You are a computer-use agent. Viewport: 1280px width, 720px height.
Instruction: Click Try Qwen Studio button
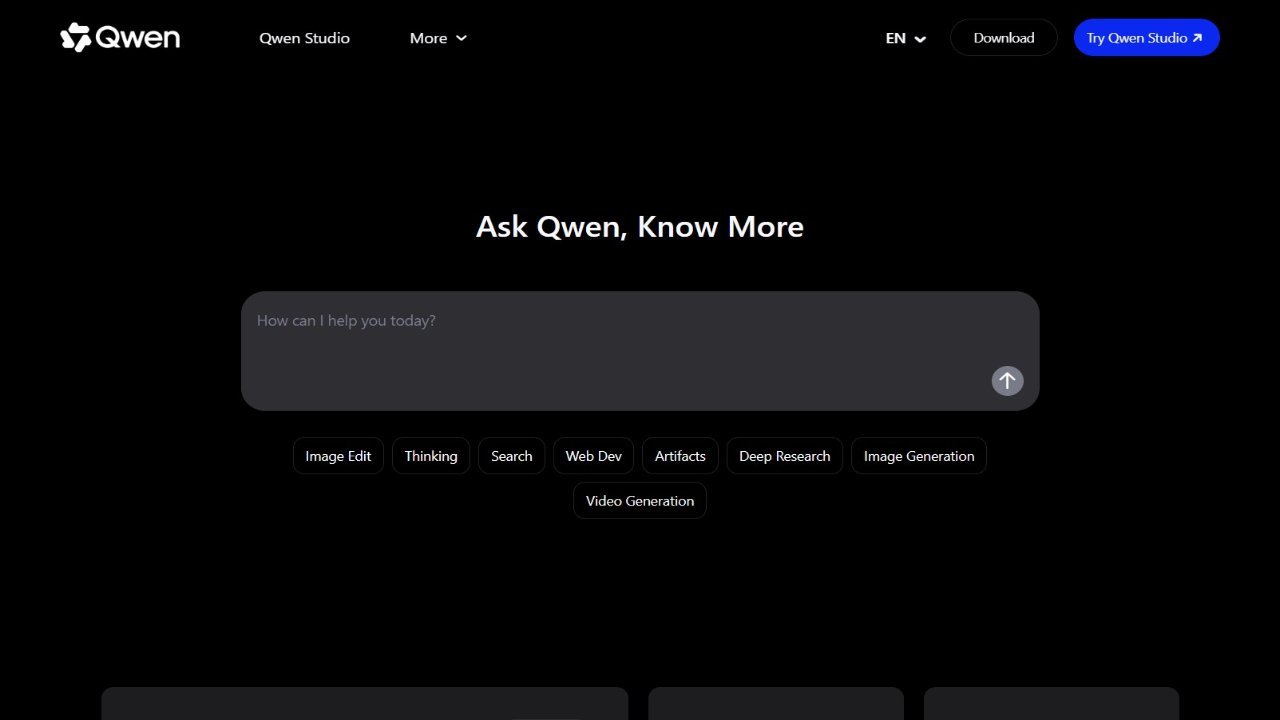click(1146, 38)
